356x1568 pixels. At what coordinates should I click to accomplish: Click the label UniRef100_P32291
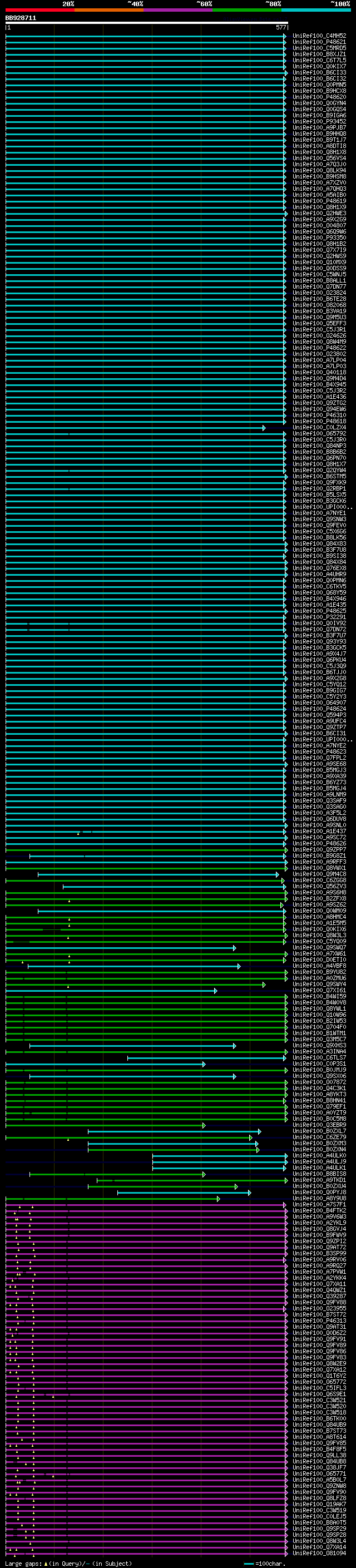click(x=319, y=617)
